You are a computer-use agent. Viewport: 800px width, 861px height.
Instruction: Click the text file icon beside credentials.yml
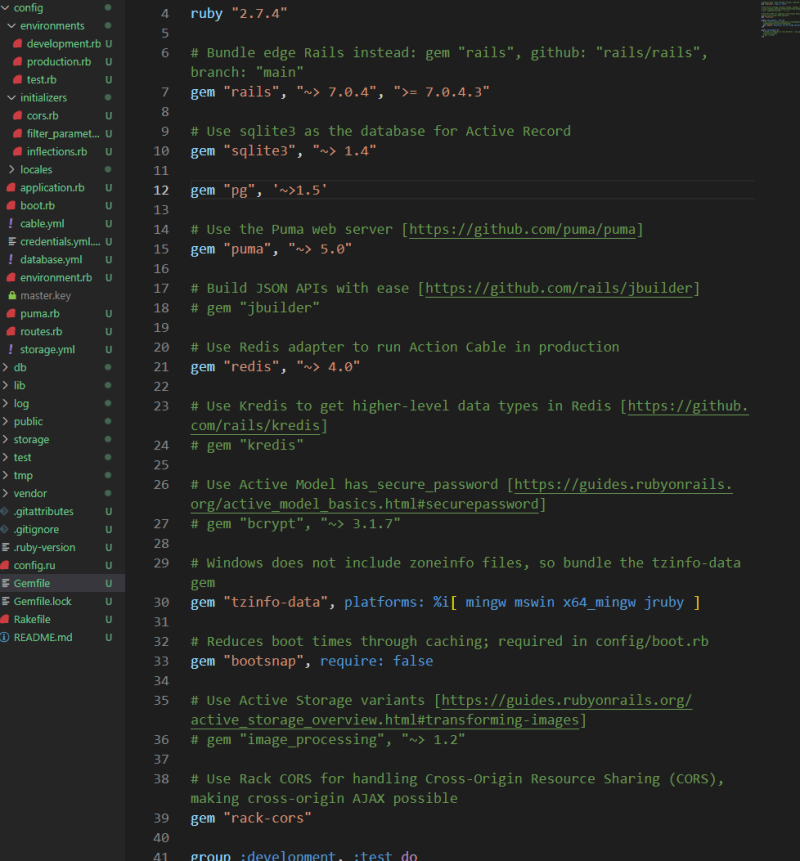[x=12, y=242]
